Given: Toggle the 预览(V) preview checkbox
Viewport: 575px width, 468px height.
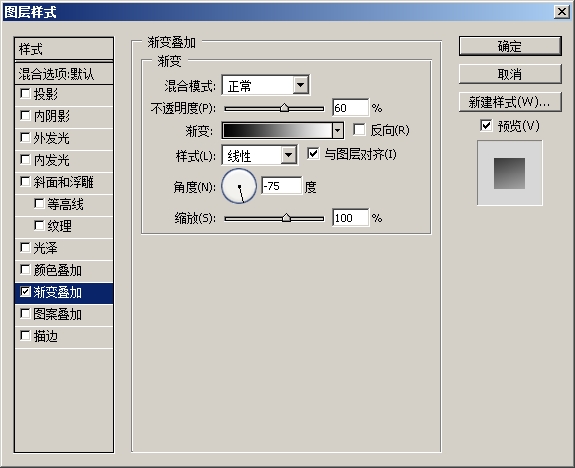Looking at the screenshot, I should click(486, 126).
